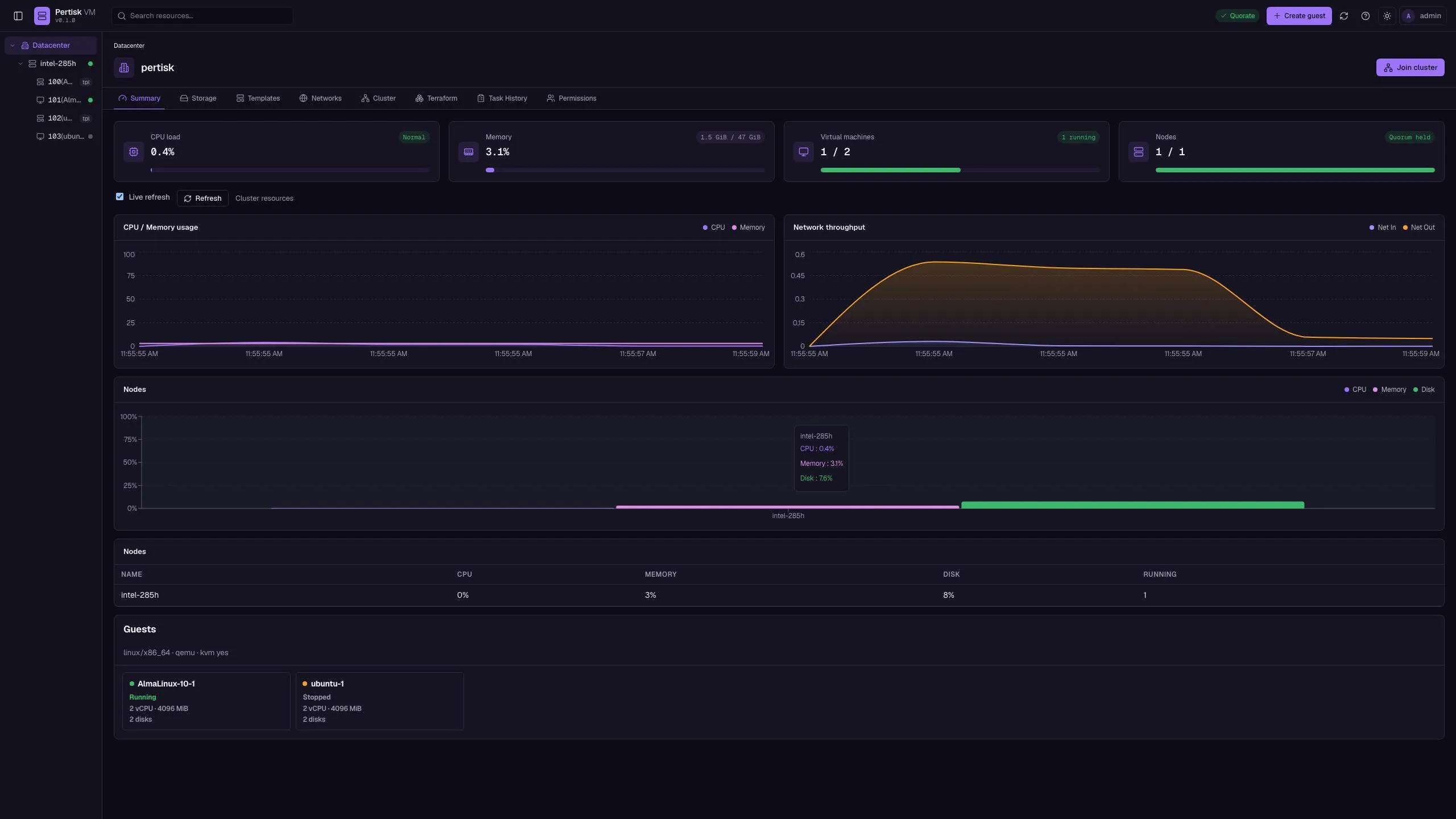
Task: Click the Quorate status badge
Action: pos(1238,16)
